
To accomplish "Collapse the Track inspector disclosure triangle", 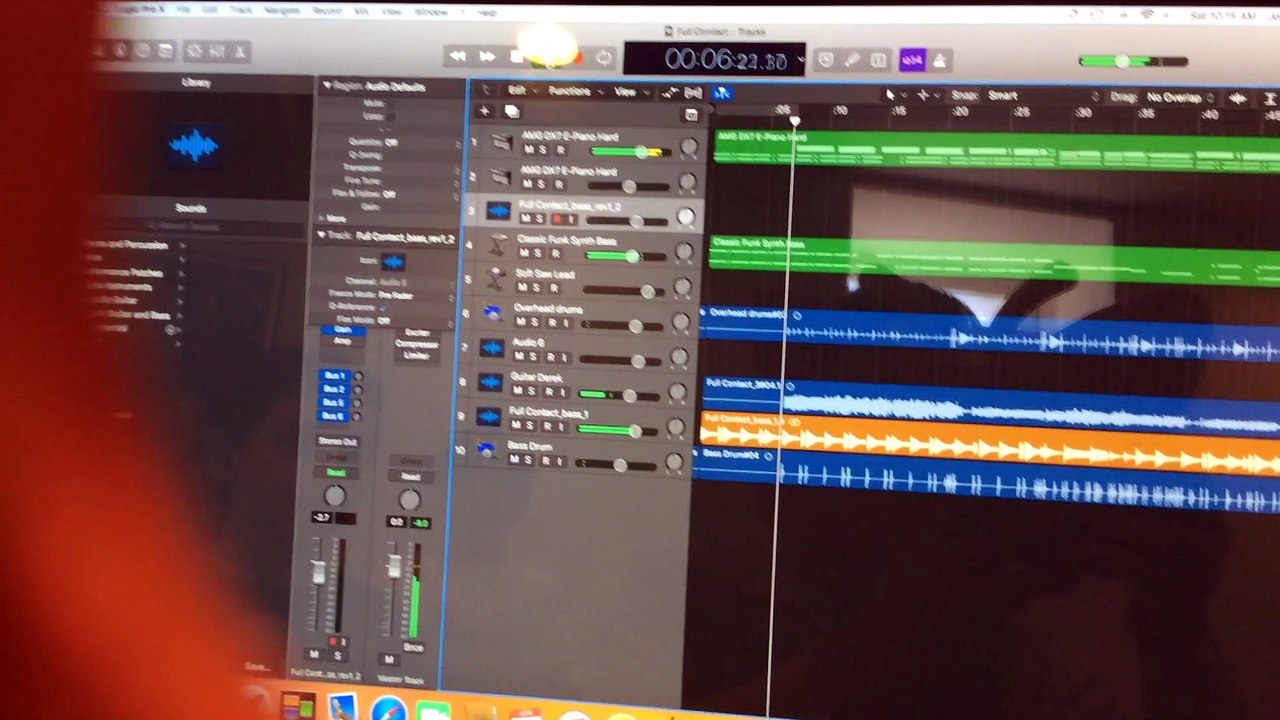I will click(322, 235).
